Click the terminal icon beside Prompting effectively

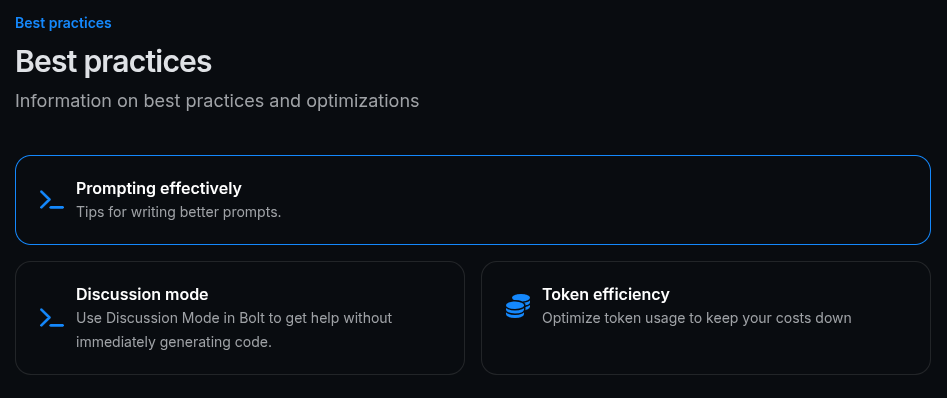(x=52, y=200)
